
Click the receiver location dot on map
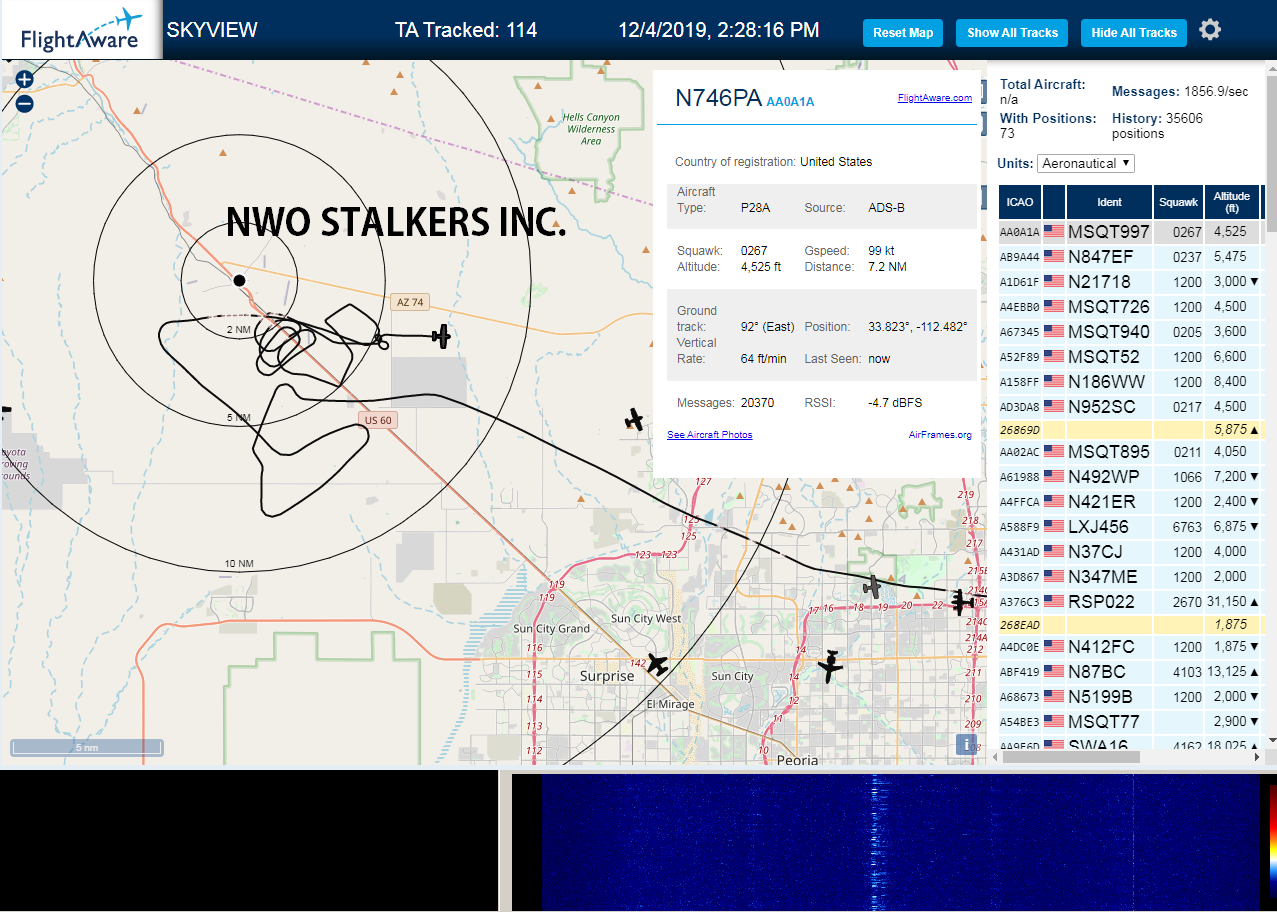tap(239, 280)
